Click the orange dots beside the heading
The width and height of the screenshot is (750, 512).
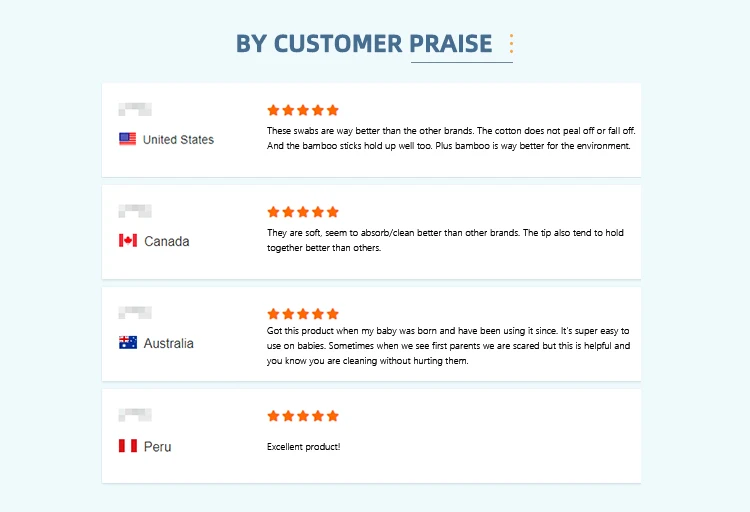[x=511, y=44]
